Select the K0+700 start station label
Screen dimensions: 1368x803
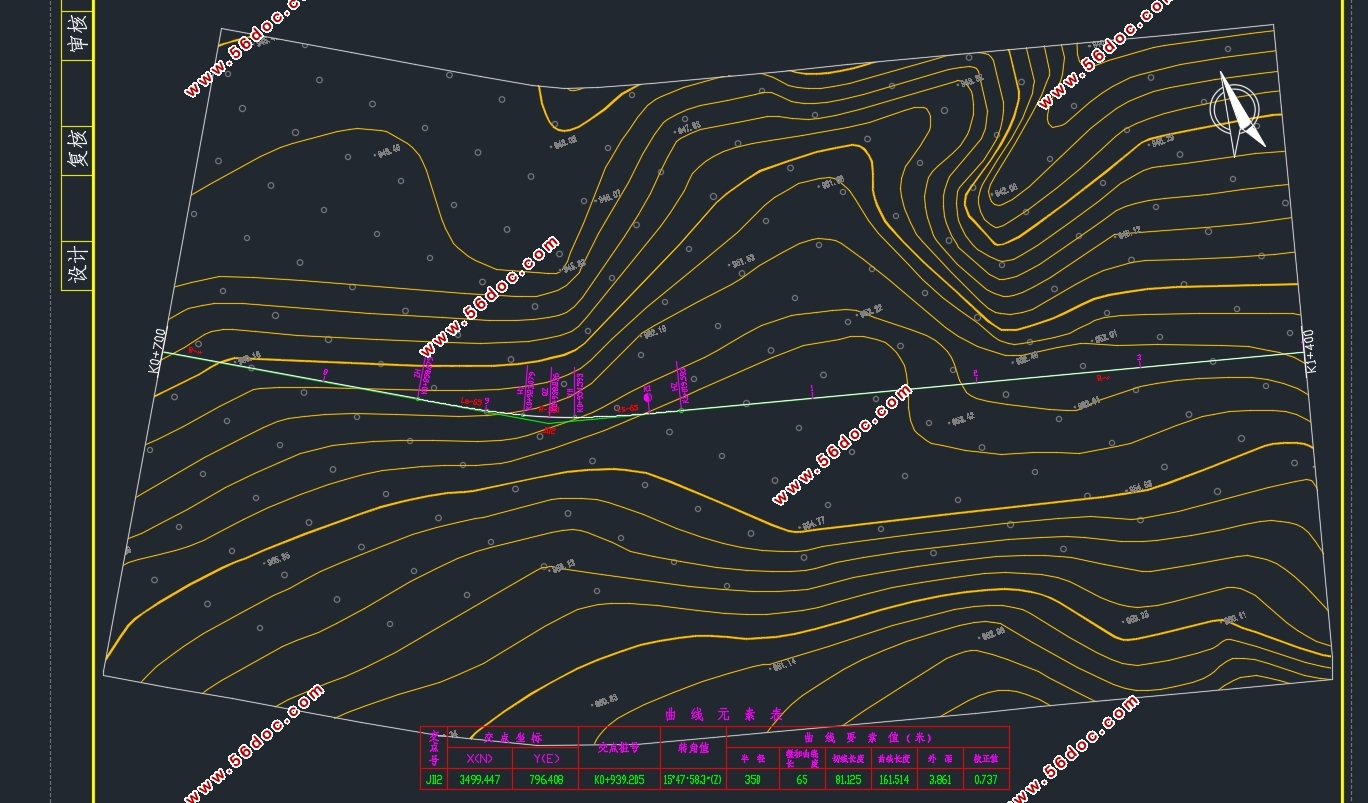pos(156,350)
